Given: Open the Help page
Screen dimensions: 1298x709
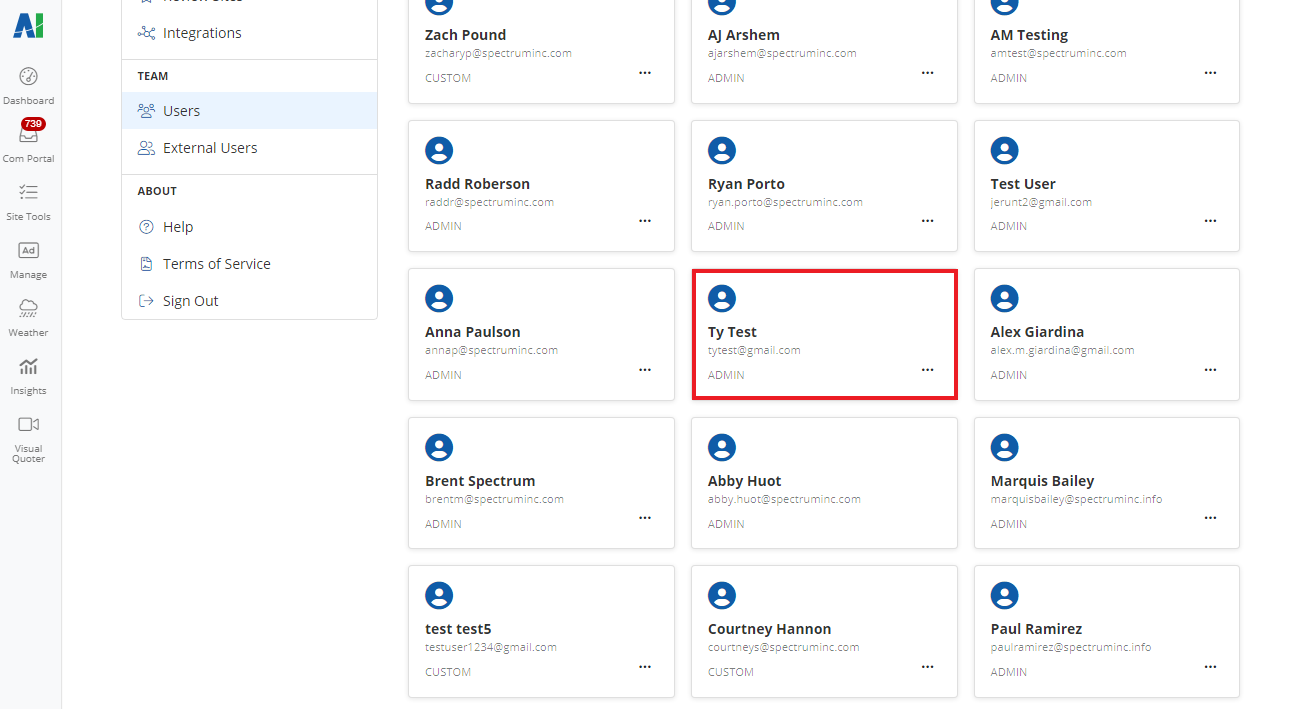Looking at the screenshot, I should (178, 227).
